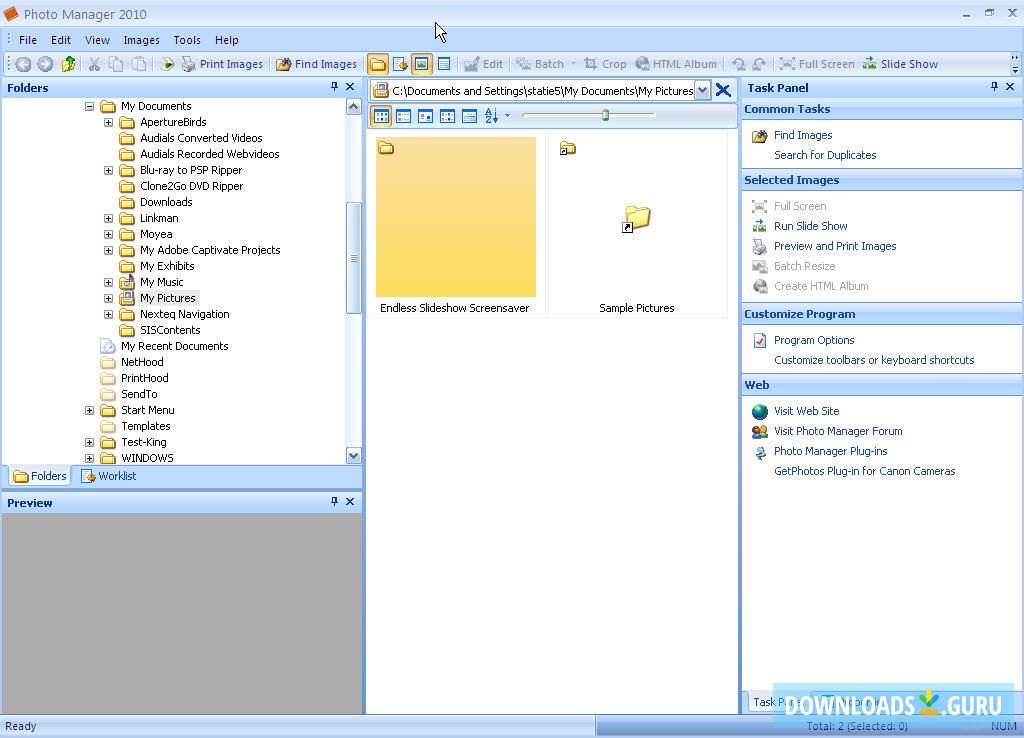Switch to details view mode
1024x738 pixels.
(x=469, y=116)
